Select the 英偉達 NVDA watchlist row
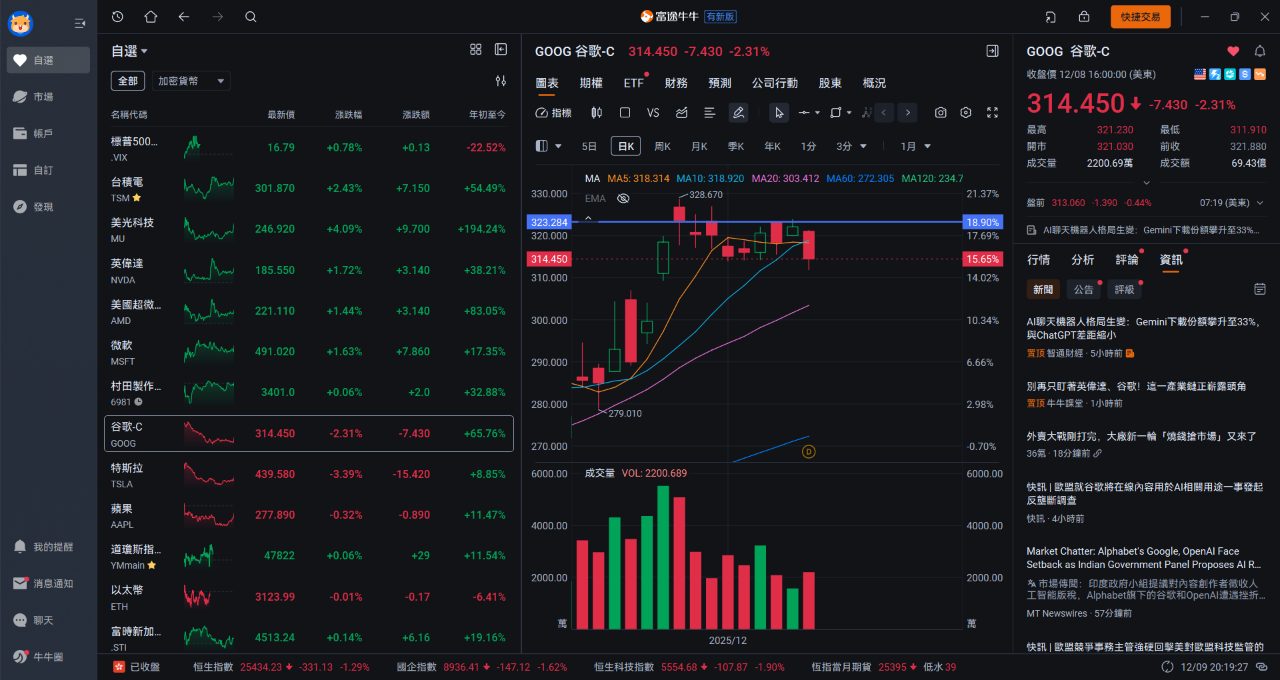 pos(308,270)
